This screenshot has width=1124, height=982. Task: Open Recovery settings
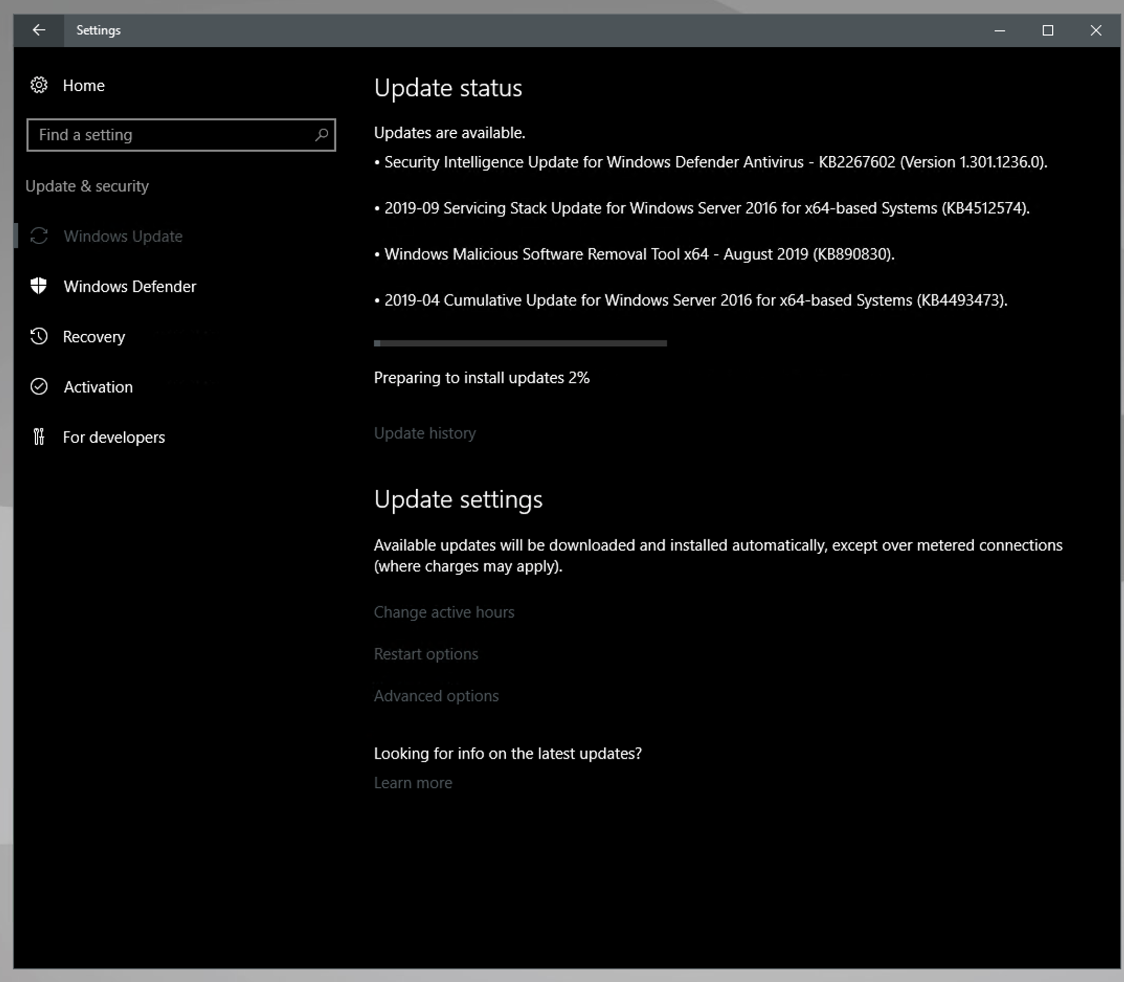(93, 336)
